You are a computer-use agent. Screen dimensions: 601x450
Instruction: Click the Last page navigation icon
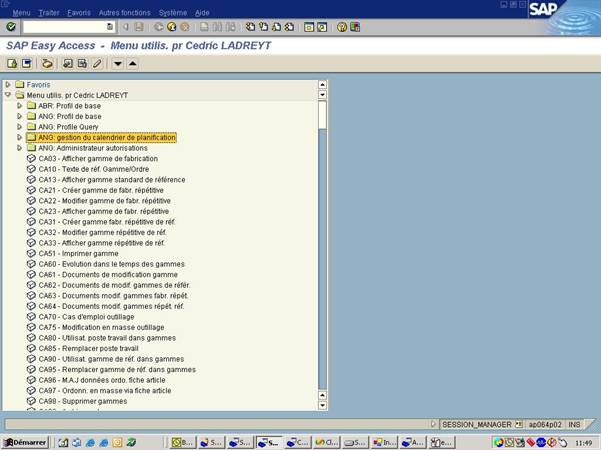(289, 27)
